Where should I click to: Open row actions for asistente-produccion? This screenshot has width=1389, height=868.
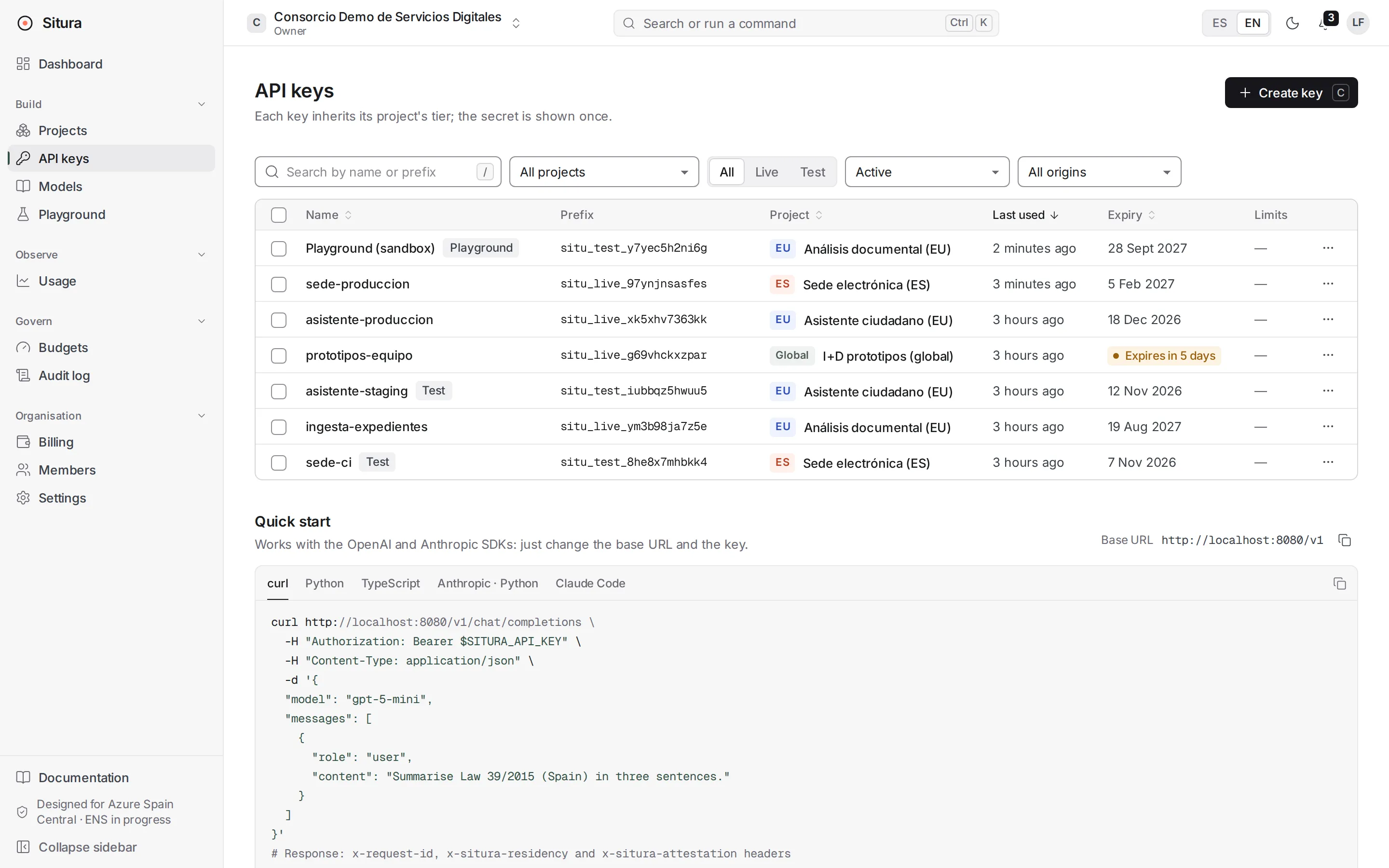pos(1328,319)
